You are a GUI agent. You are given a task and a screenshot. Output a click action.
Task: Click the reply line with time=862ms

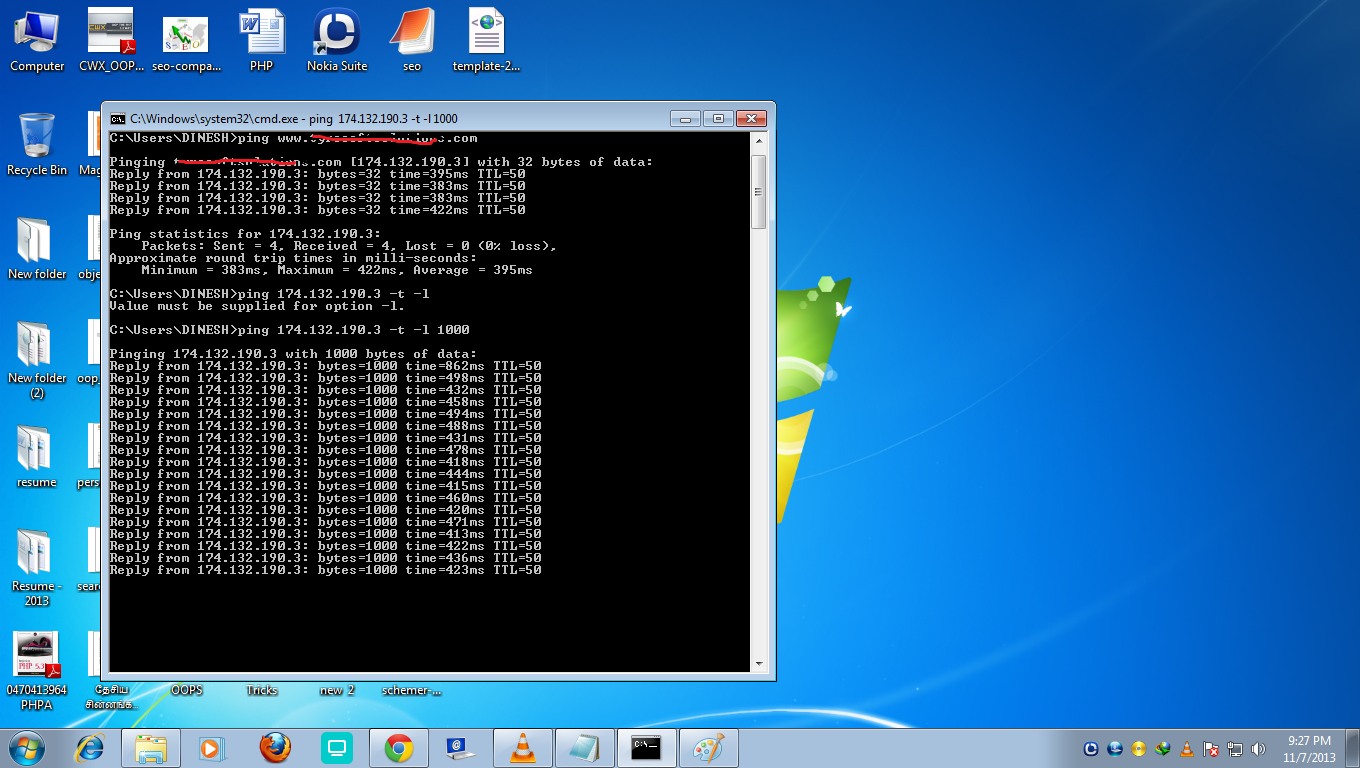pos(325,366)
